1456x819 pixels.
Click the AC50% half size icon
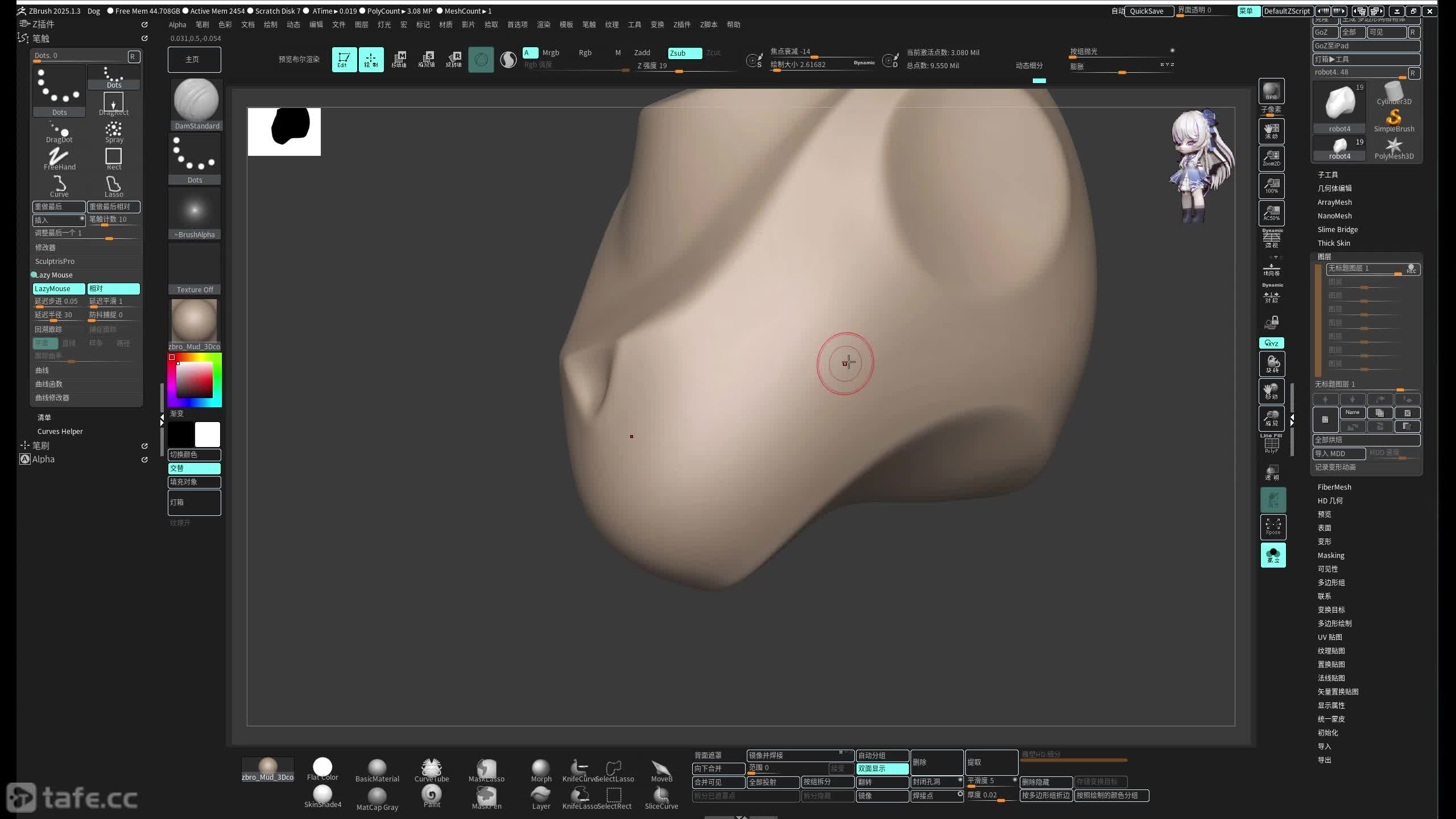click(x=1271, y=212)
